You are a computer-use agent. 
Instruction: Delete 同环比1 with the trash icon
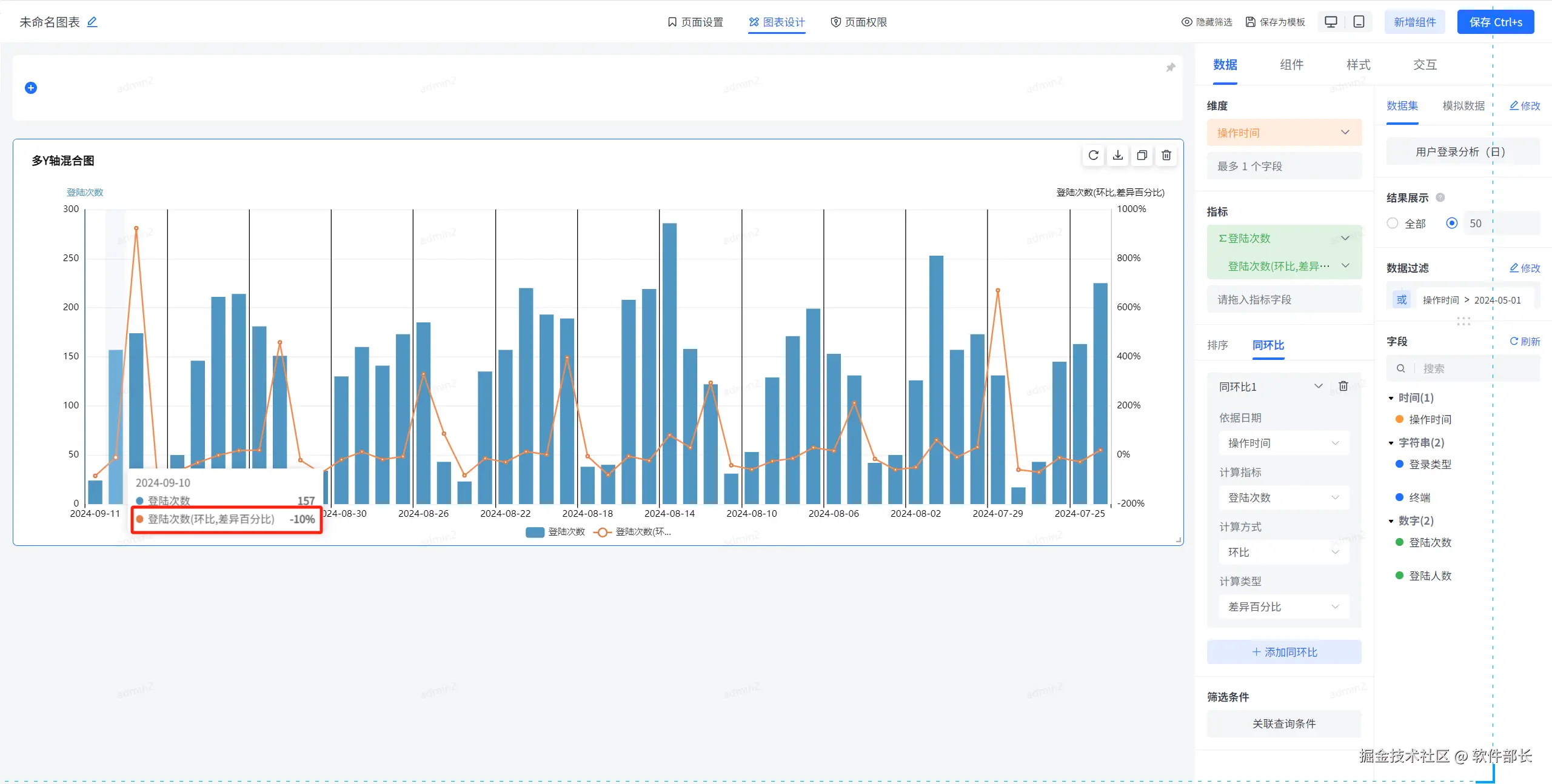coord(1343,387)
